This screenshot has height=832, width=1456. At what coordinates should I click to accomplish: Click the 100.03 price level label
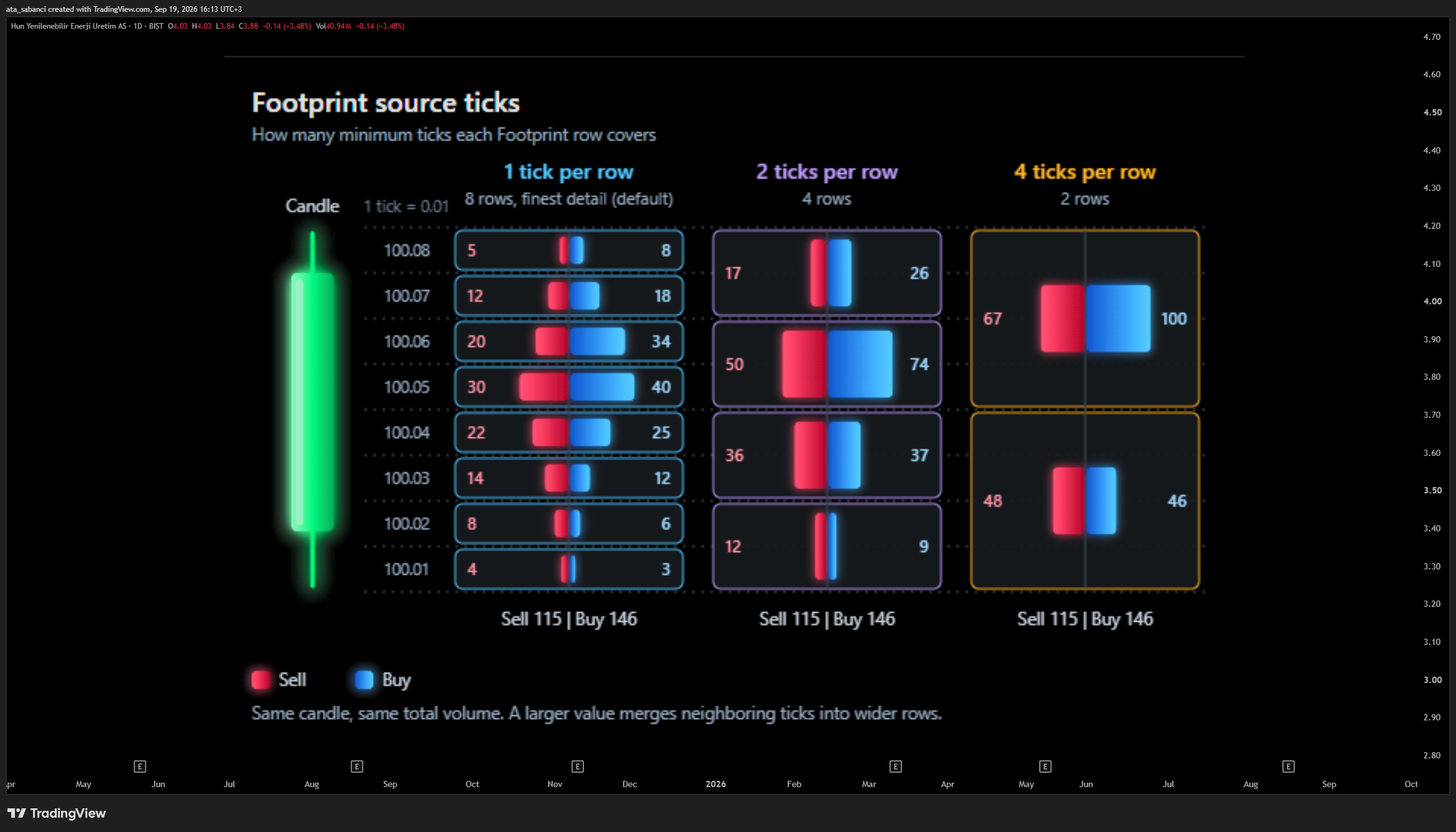407,478
